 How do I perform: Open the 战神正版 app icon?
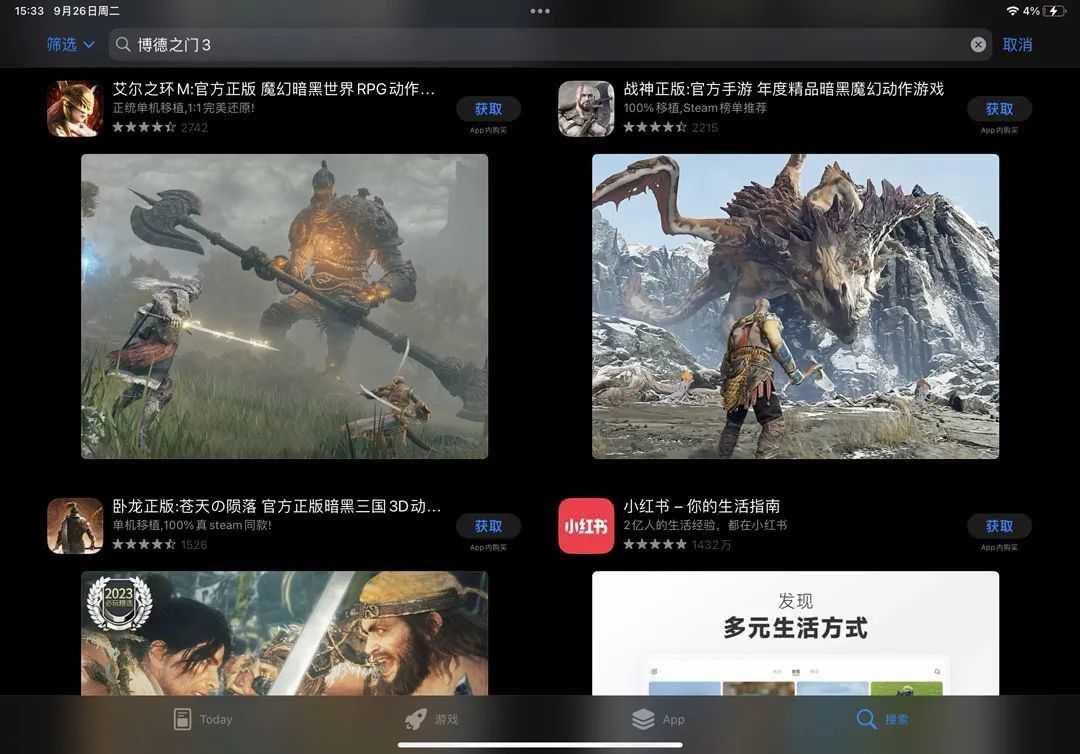click(586, 109)
